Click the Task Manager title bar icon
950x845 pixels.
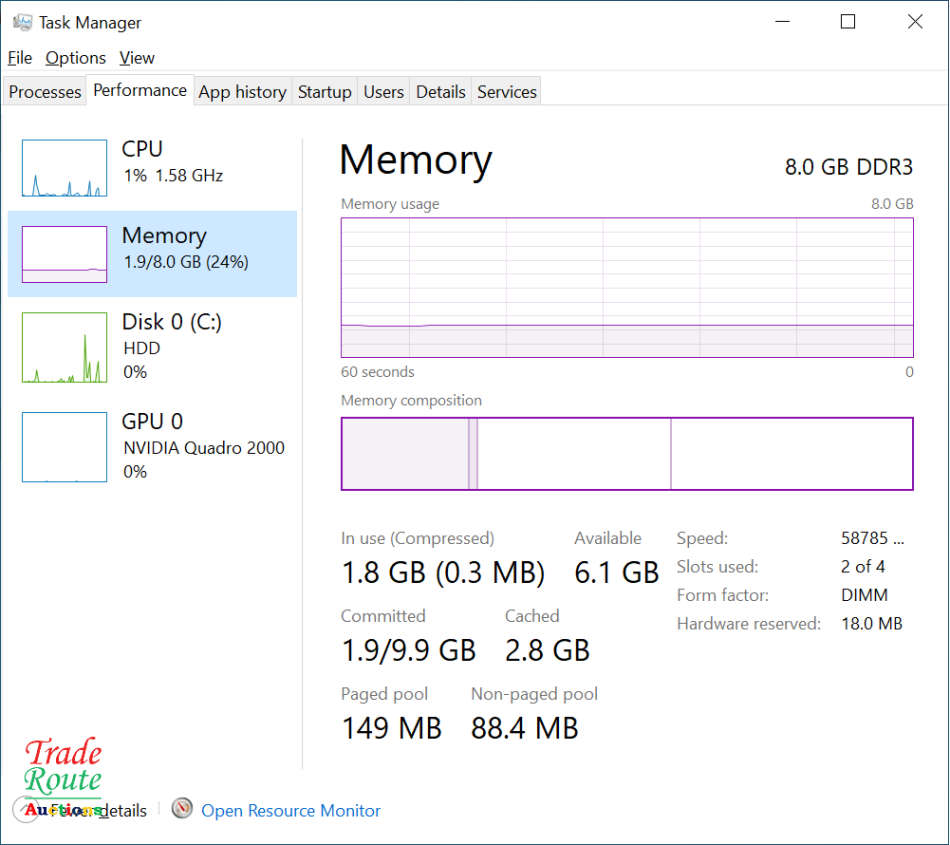click(22, 22)
